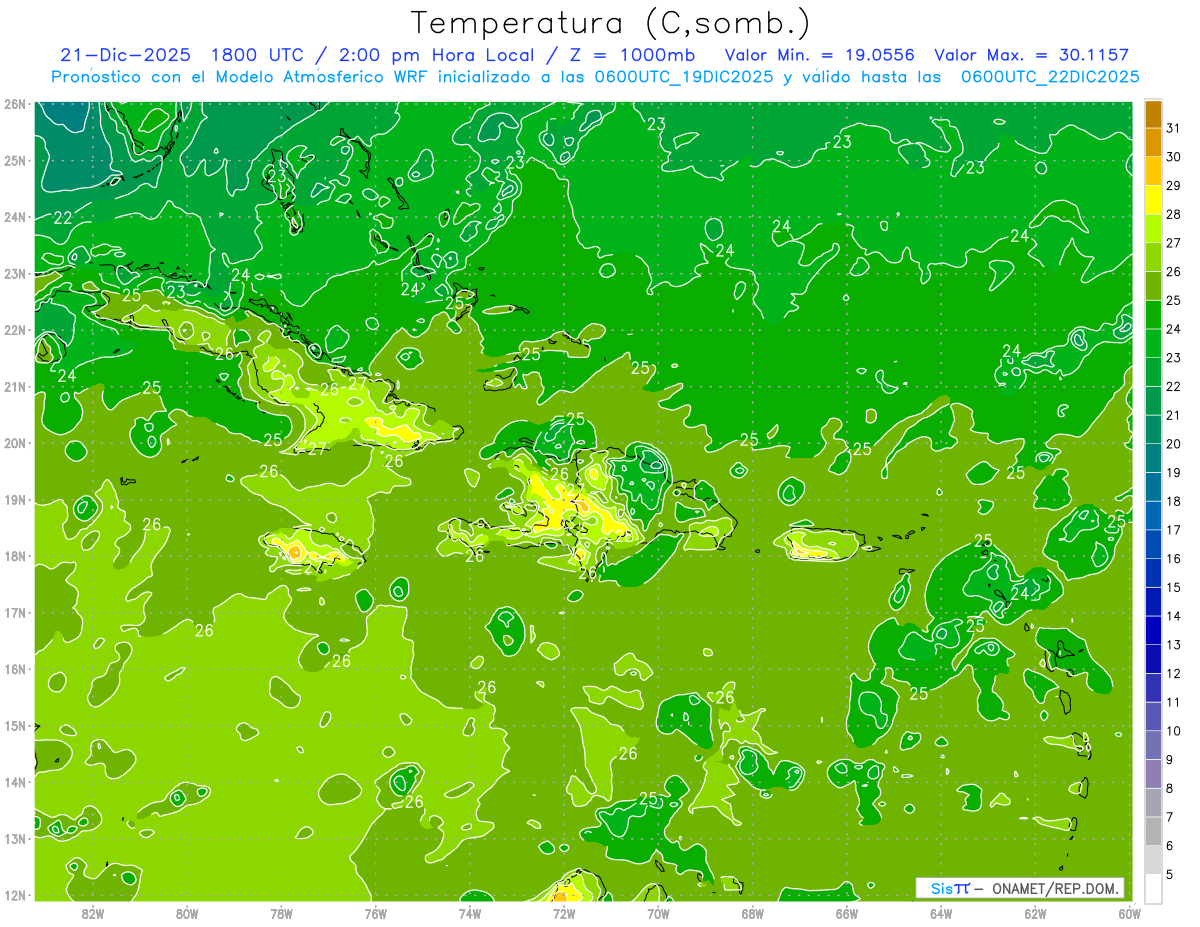Click the latitude label "17N"
Viewport: 1200px width, 927px height.
pyautogui.click(x=15, y=613)
